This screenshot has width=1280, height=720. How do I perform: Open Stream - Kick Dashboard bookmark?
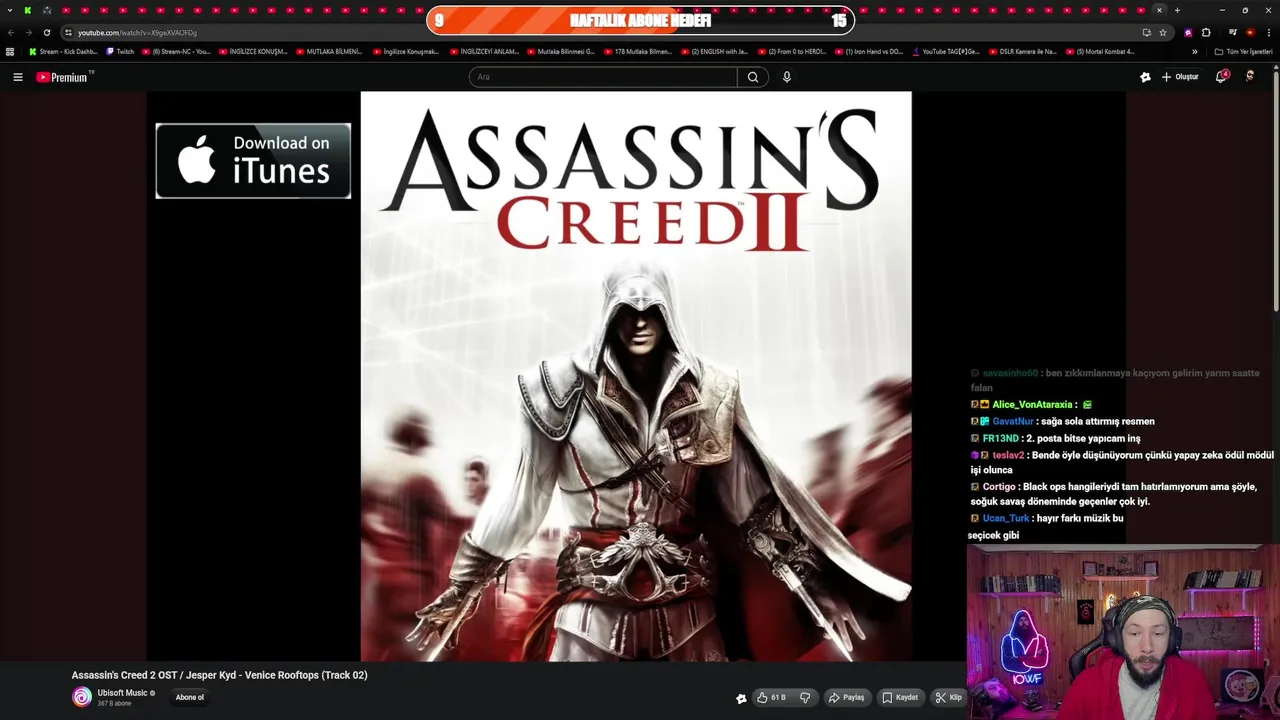(x=63, y=51)
